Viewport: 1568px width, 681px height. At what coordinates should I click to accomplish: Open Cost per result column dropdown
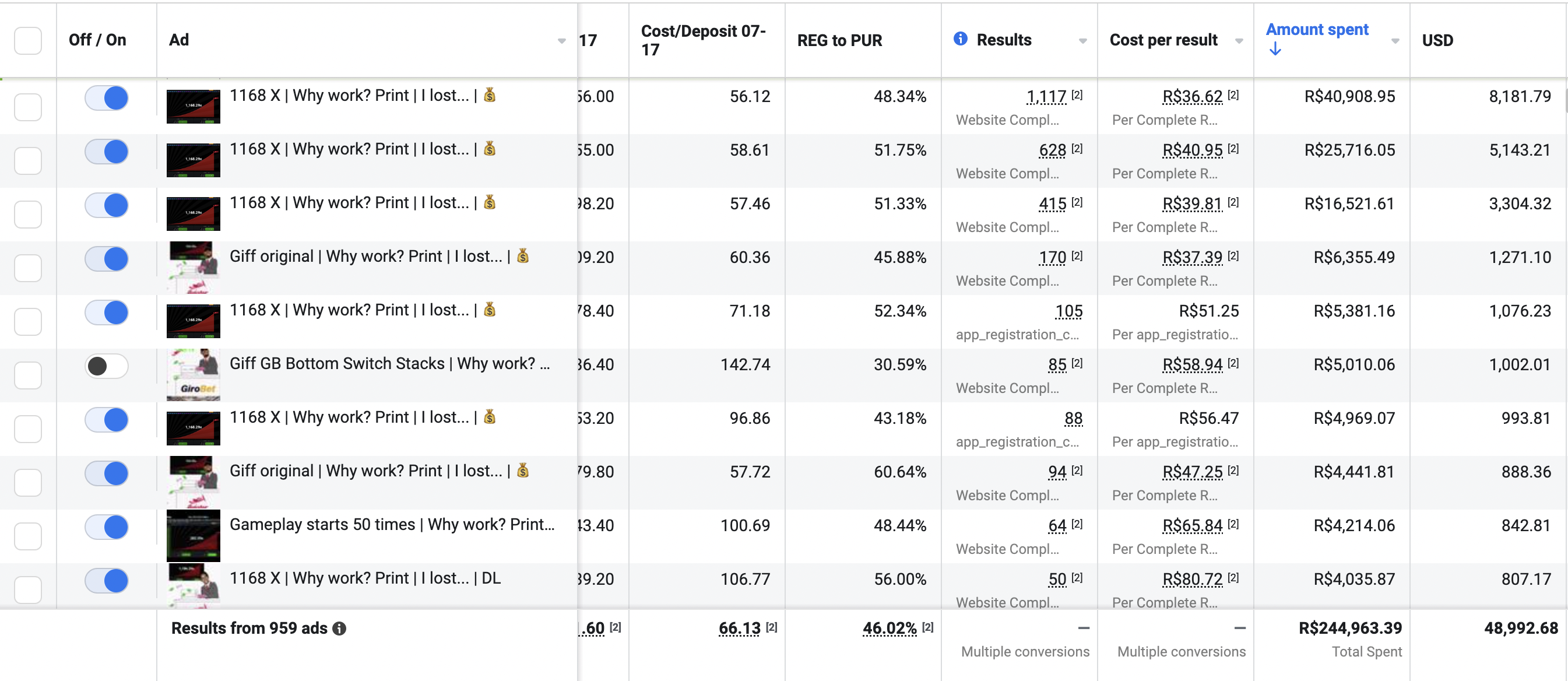(1239, 41)
